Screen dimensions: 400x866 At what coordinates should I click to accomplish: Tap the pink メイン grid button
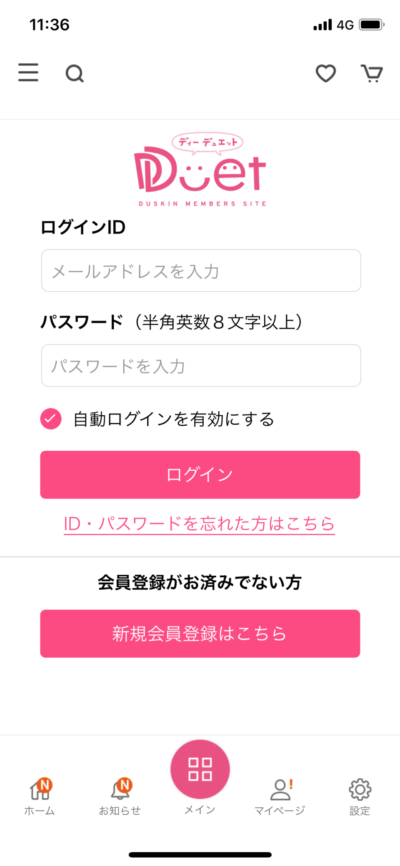point(200,769)
